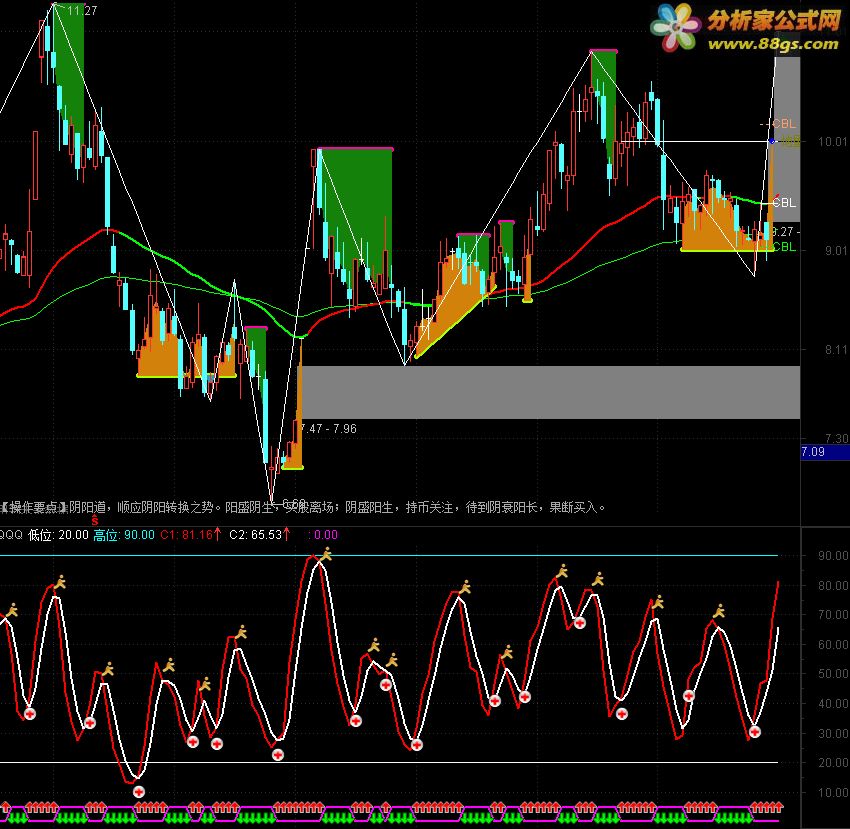The height and width of the screenshot is (829, 850).
Task: Click the C1: 81.16 value
Action: pos(186,535)
